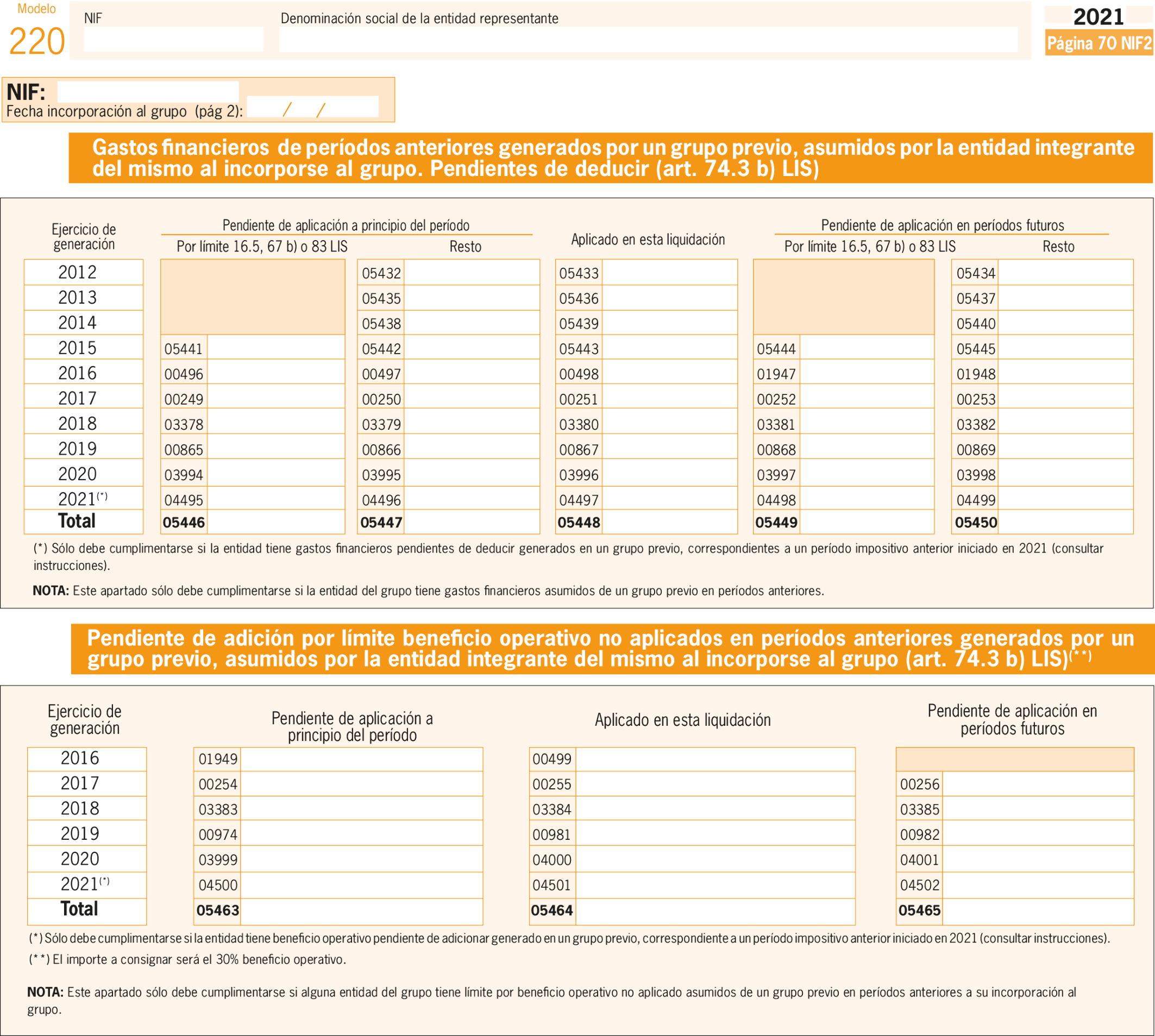Click input field for box 00498
The image size is (1155, 1036).
click(x=669, y=372)
